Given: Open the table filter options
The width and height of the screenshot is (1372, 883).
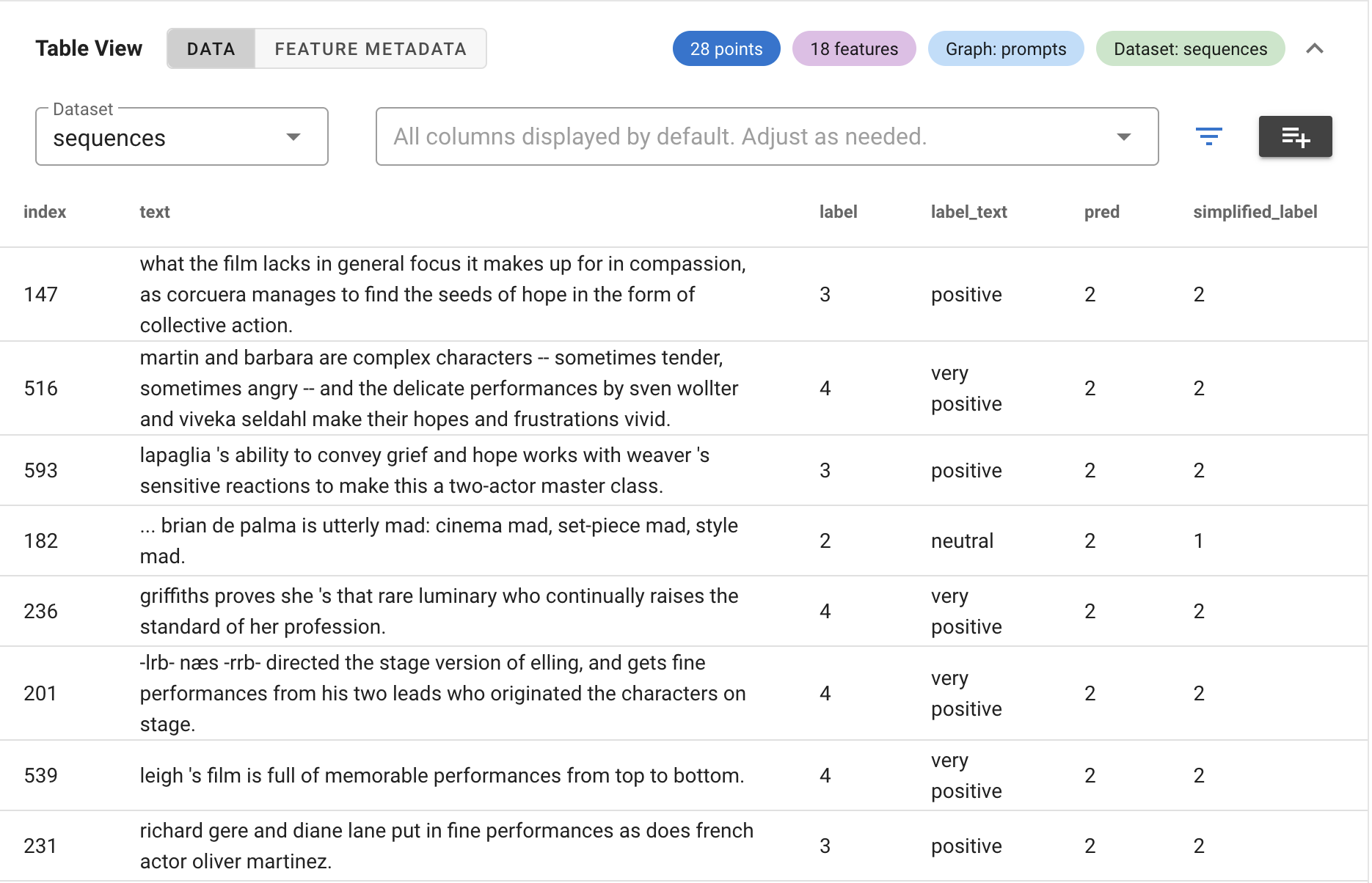Looking at the screenshot, I should click(1210, 136).
